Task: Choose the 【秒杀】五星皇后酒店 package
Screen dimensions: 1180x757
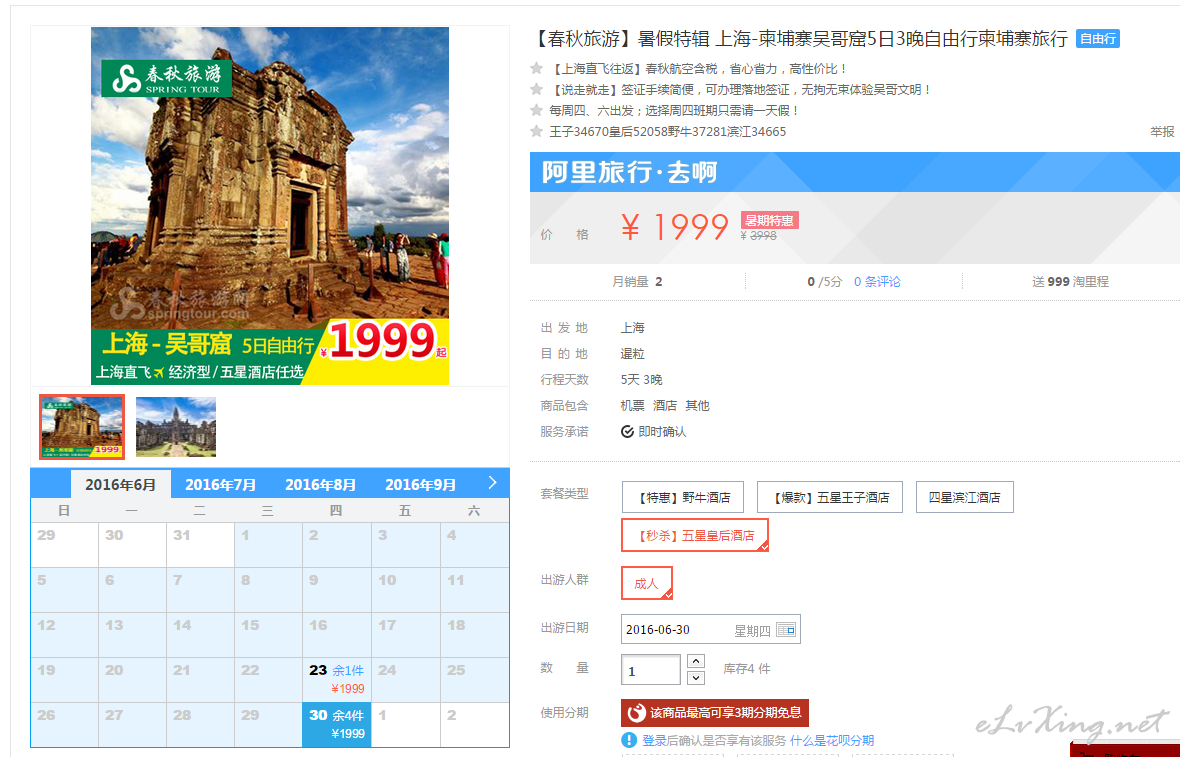Action: (695, 535)
